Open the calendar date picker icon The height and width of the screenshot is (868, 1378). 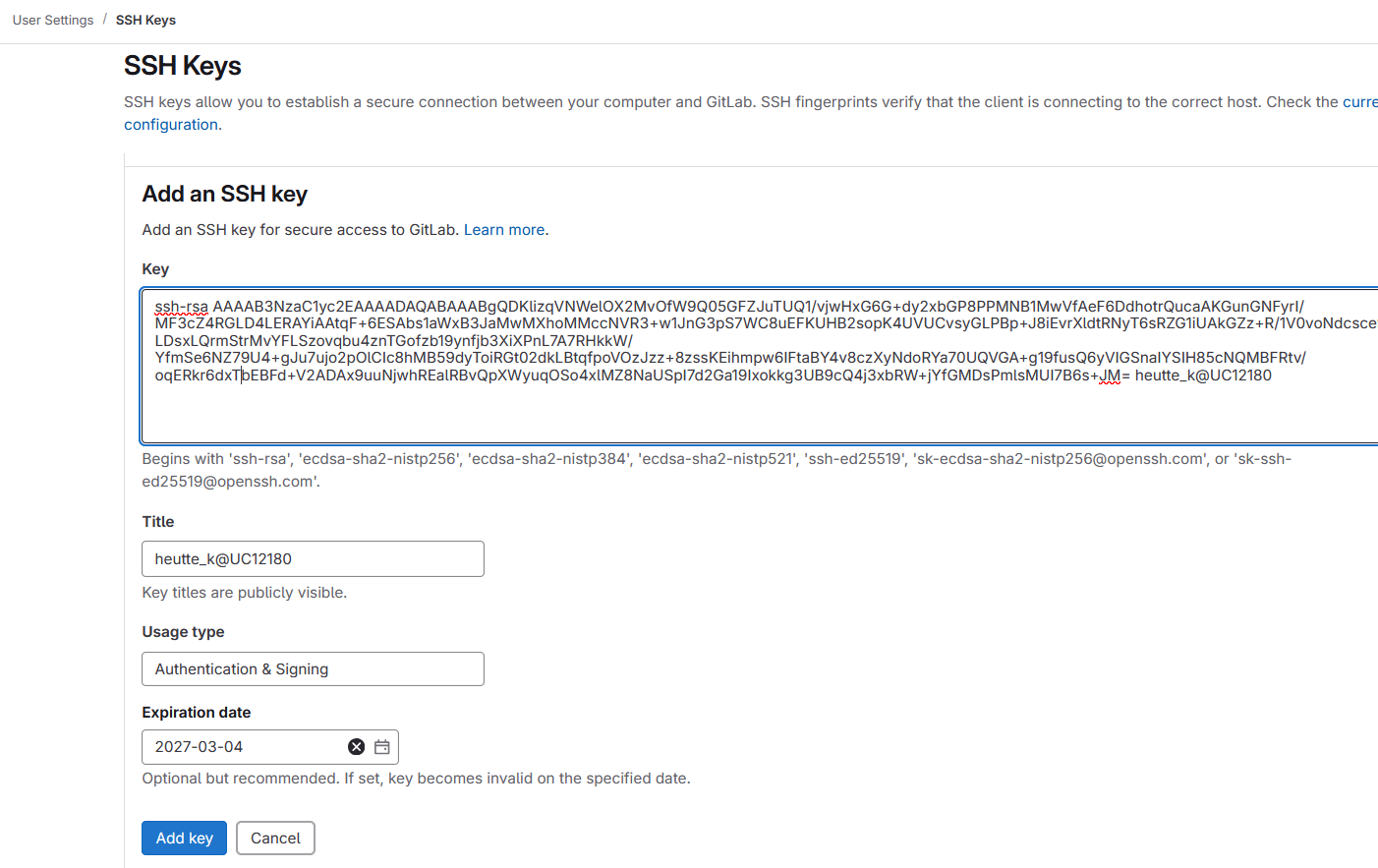pos(382,747)
